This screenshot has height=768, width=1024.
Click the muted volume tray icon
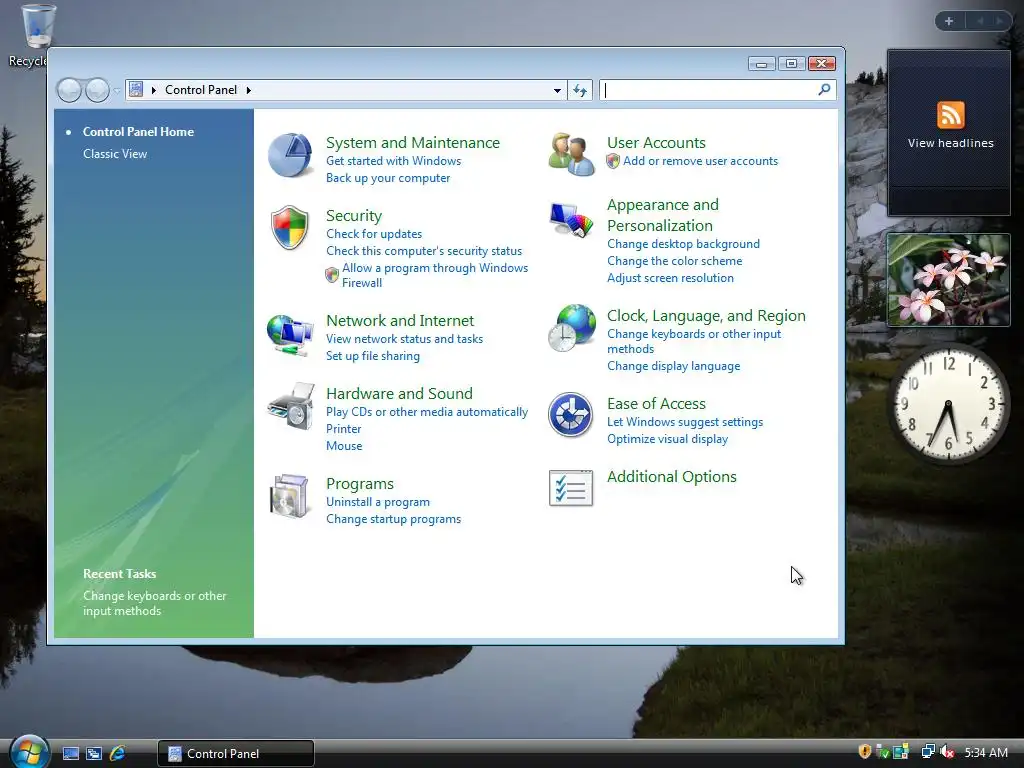click(948, 752)
